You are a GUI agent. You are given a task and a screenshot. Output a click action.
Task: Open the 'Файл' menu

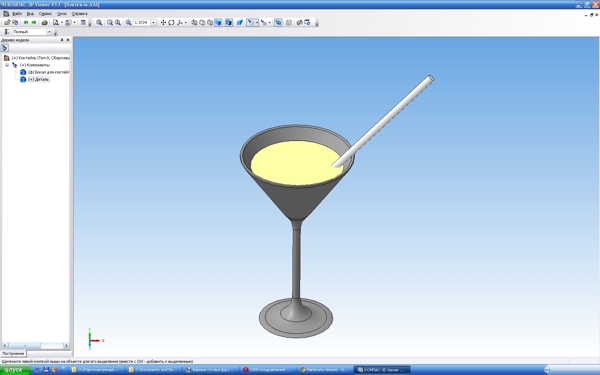[17, 14]
